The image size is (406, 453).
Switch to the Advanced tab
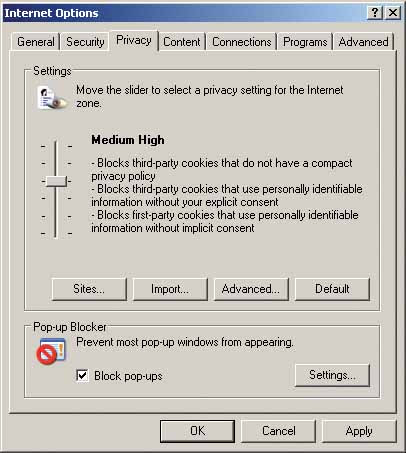pyautogui.click(x=363, y=42)
